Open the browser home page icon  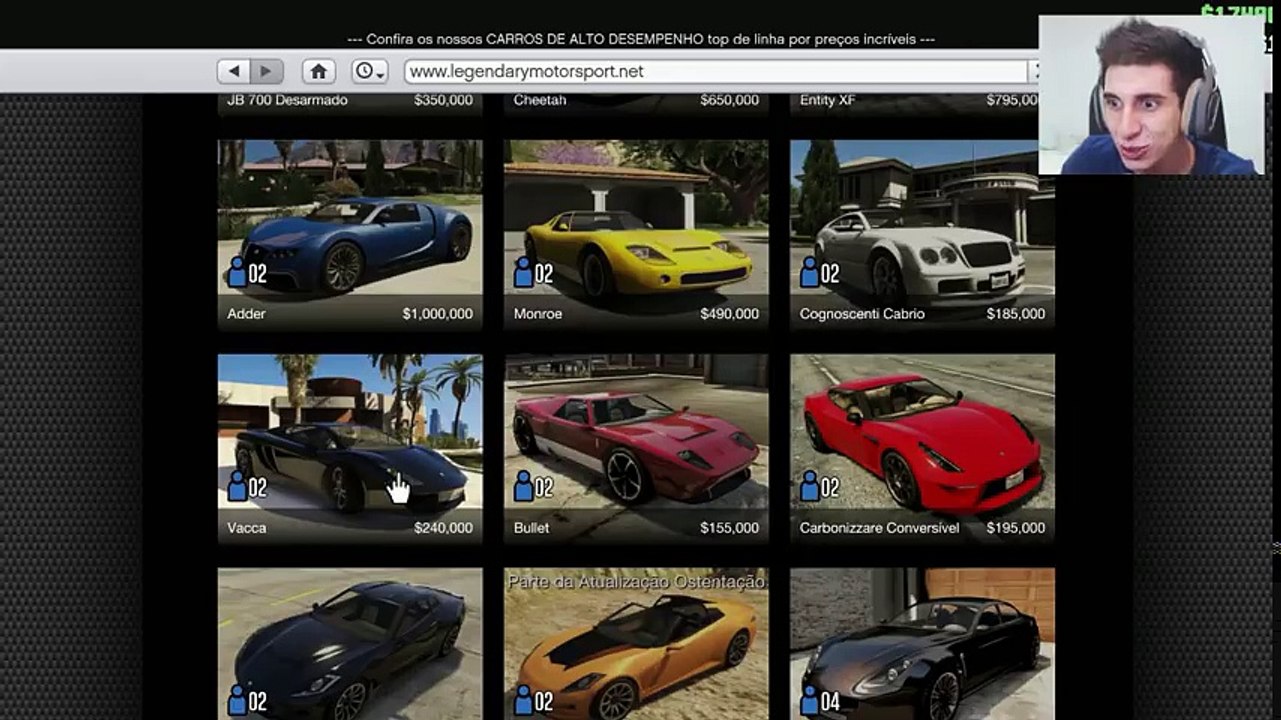click(318, 71)
